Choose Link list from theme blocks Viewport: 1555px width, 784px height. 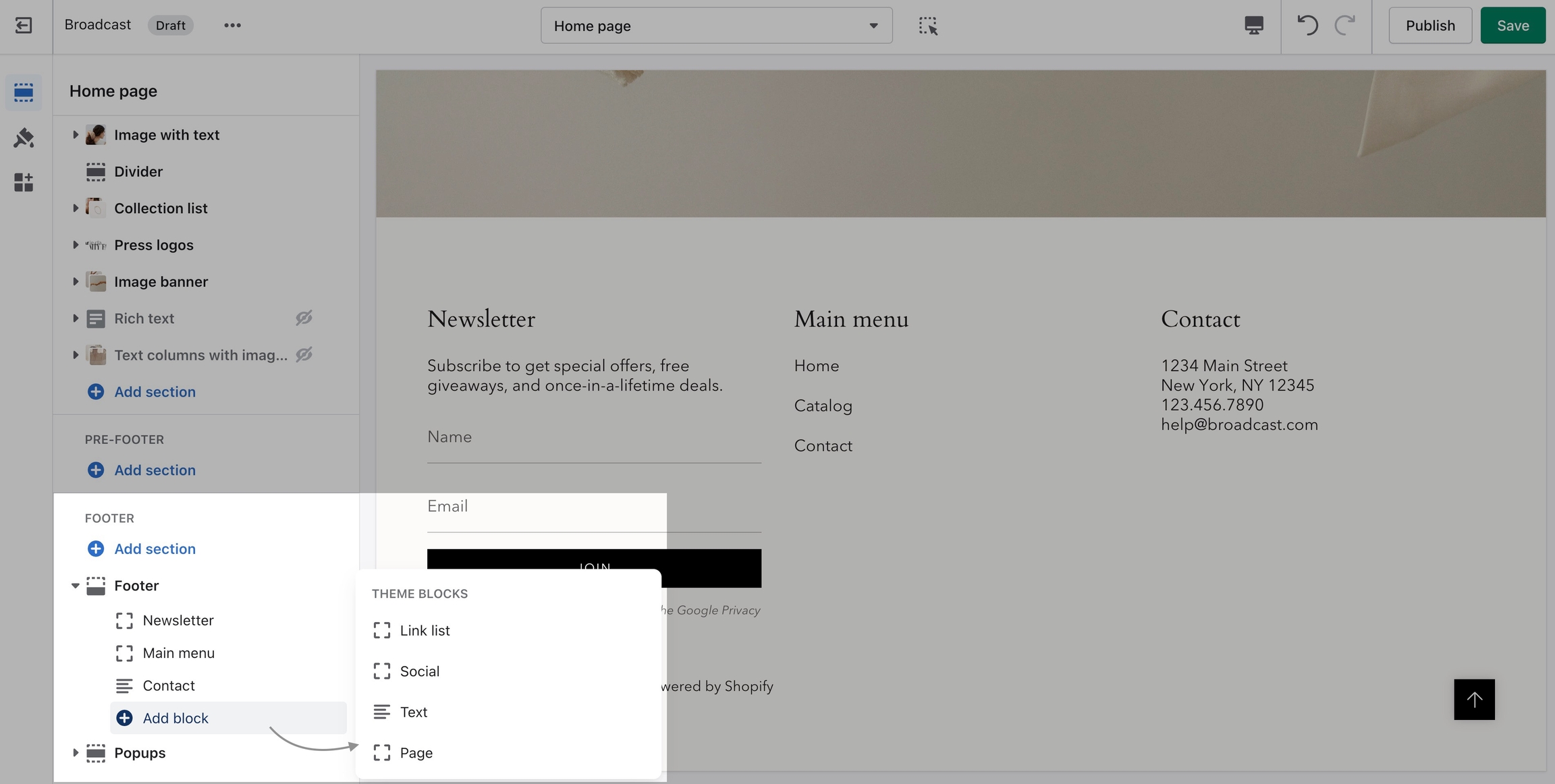425,630
